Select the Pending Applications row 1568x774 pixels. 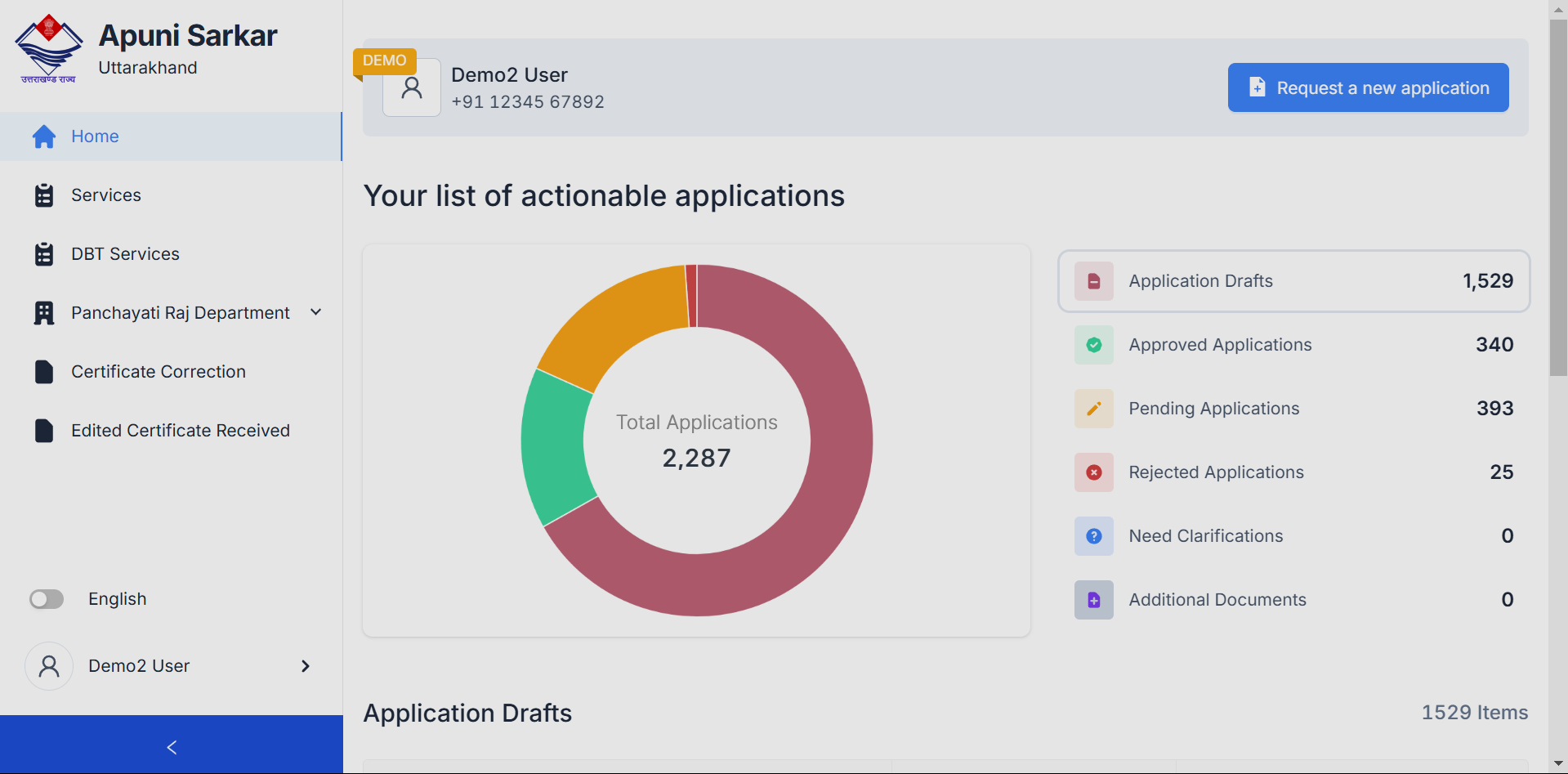point(1293,409)
